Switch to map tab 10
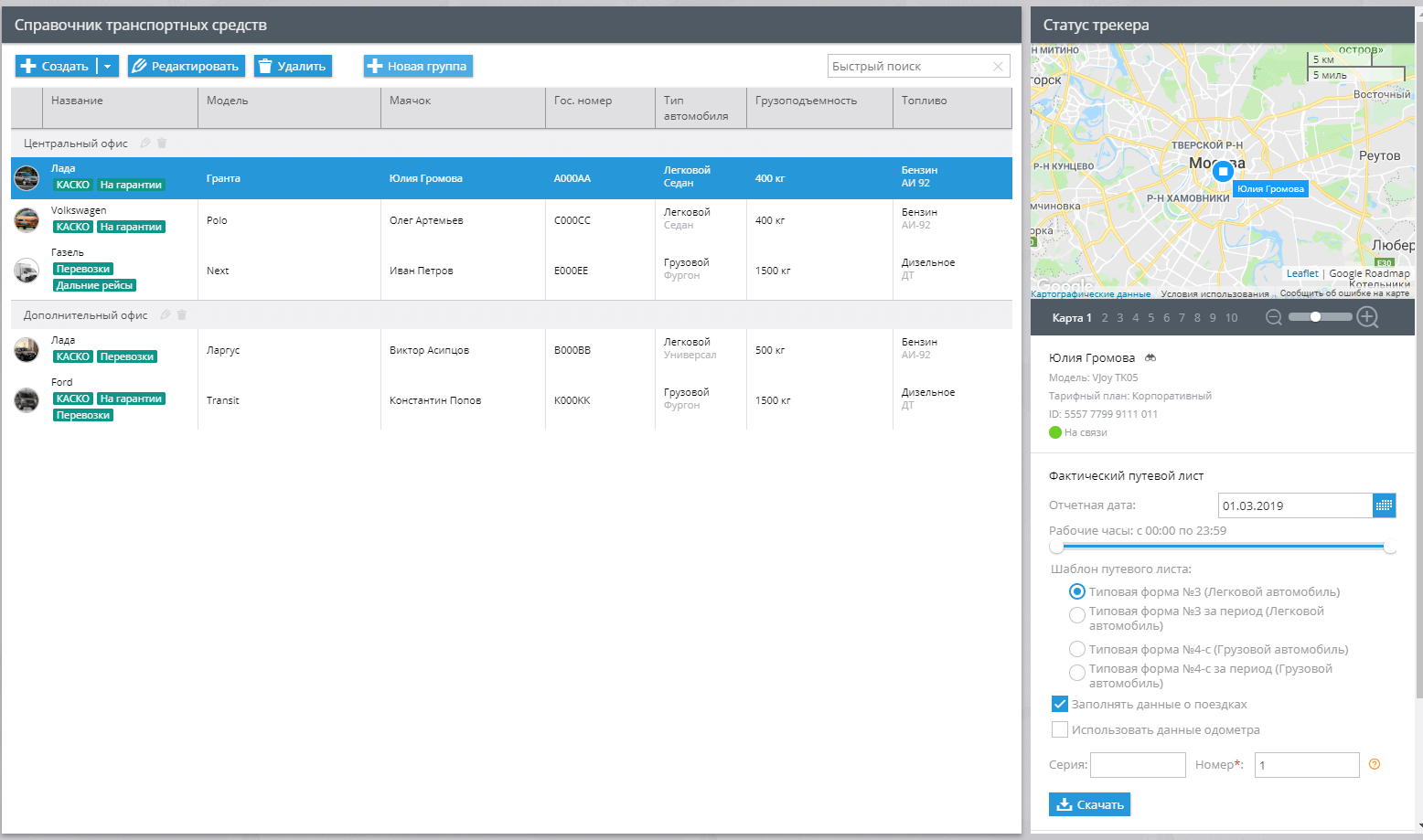Screen dimensions: 1423x840 pos(1232,318)
